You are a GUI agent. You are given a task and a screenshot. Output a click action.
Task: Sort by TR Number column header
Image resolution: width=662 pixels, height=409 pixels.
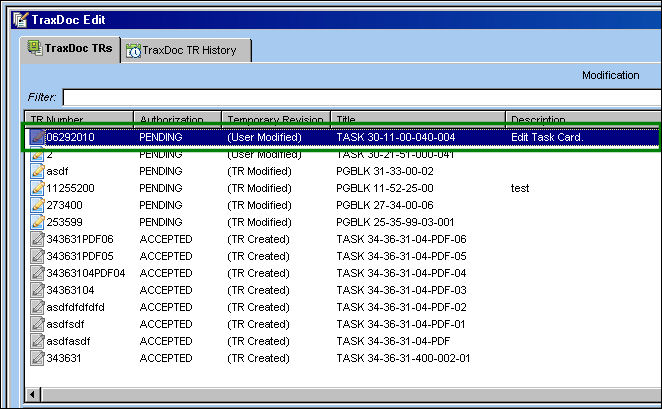coord(79,119)
